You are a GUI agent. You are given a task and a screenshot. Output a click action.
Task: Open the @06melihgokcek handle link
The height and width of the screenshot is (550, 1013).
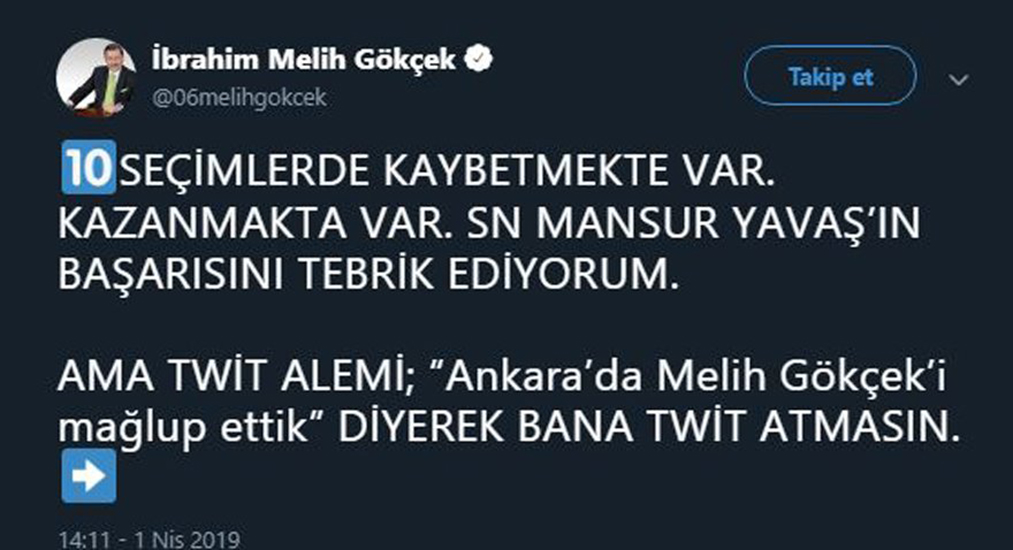[238, 98]
